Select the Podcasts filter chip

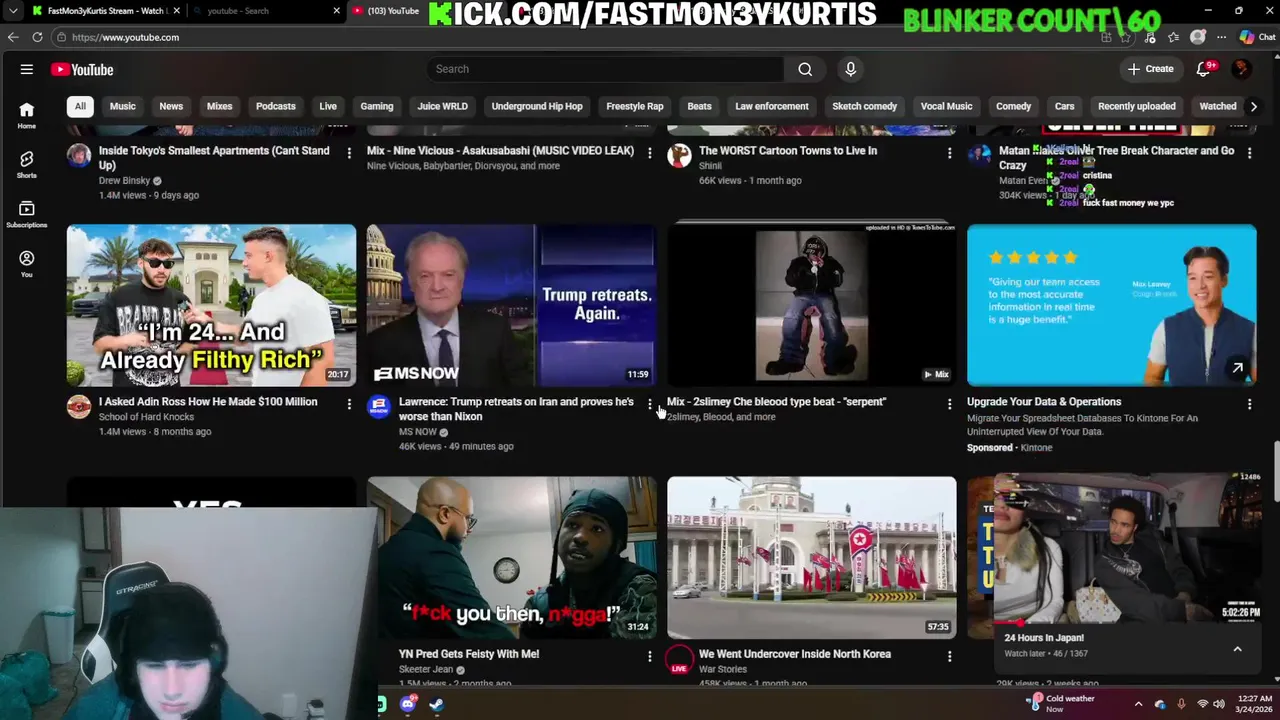275,106
